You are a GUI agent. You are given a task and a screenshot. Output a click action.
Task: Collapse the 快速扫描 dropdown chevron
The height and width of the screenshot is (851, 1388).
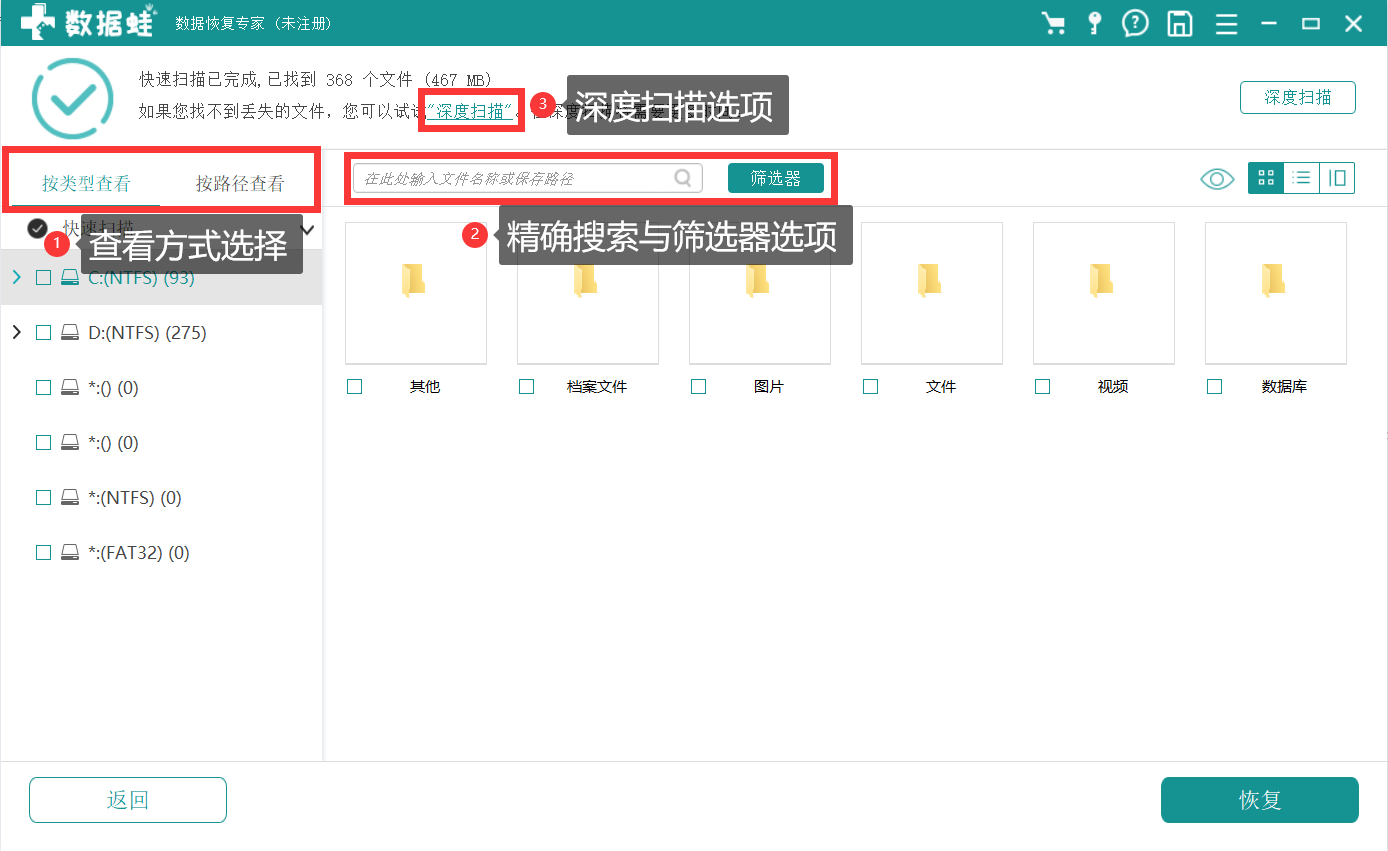[307, 229]
